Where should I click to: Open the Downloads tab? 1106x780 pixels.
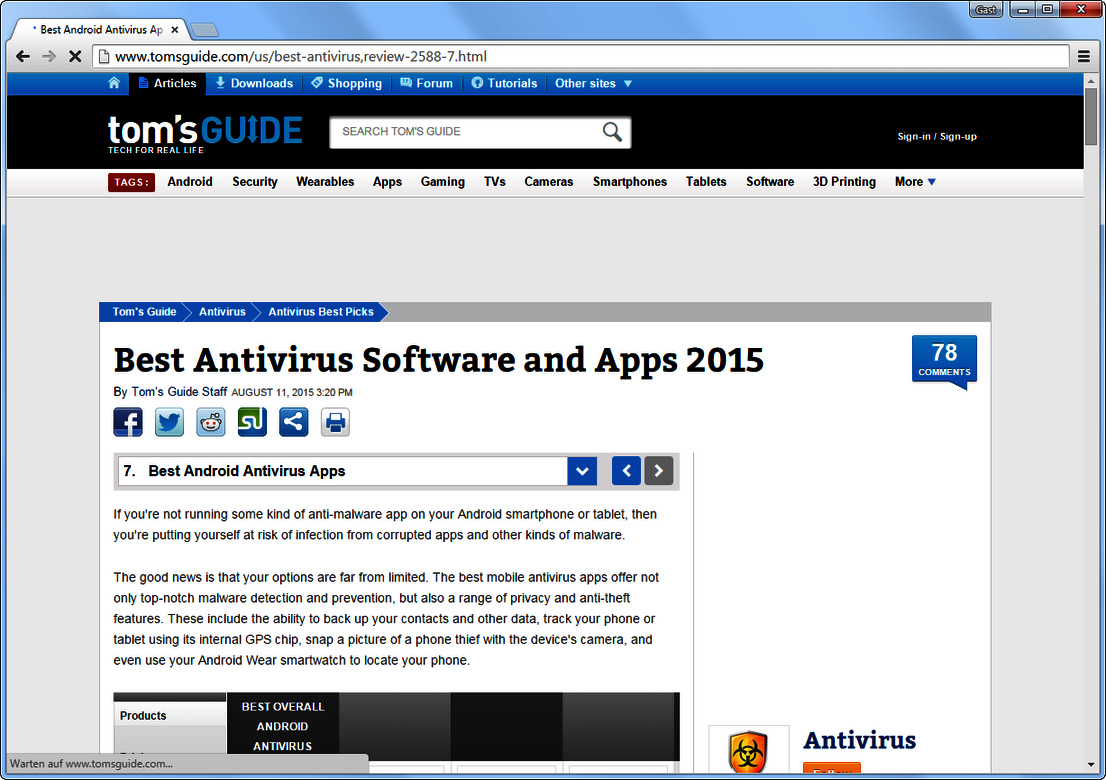coord(254,83)
